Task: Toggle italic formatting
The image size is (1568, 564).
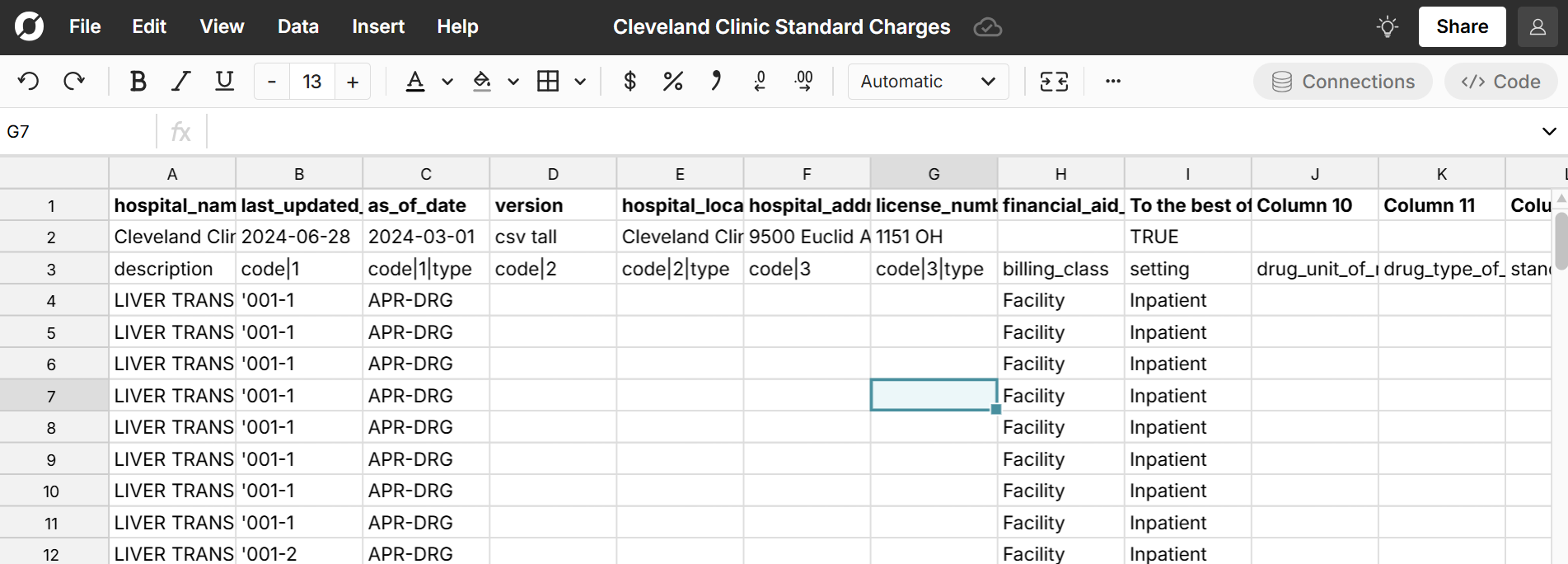Action: click(x=180, y=81)
